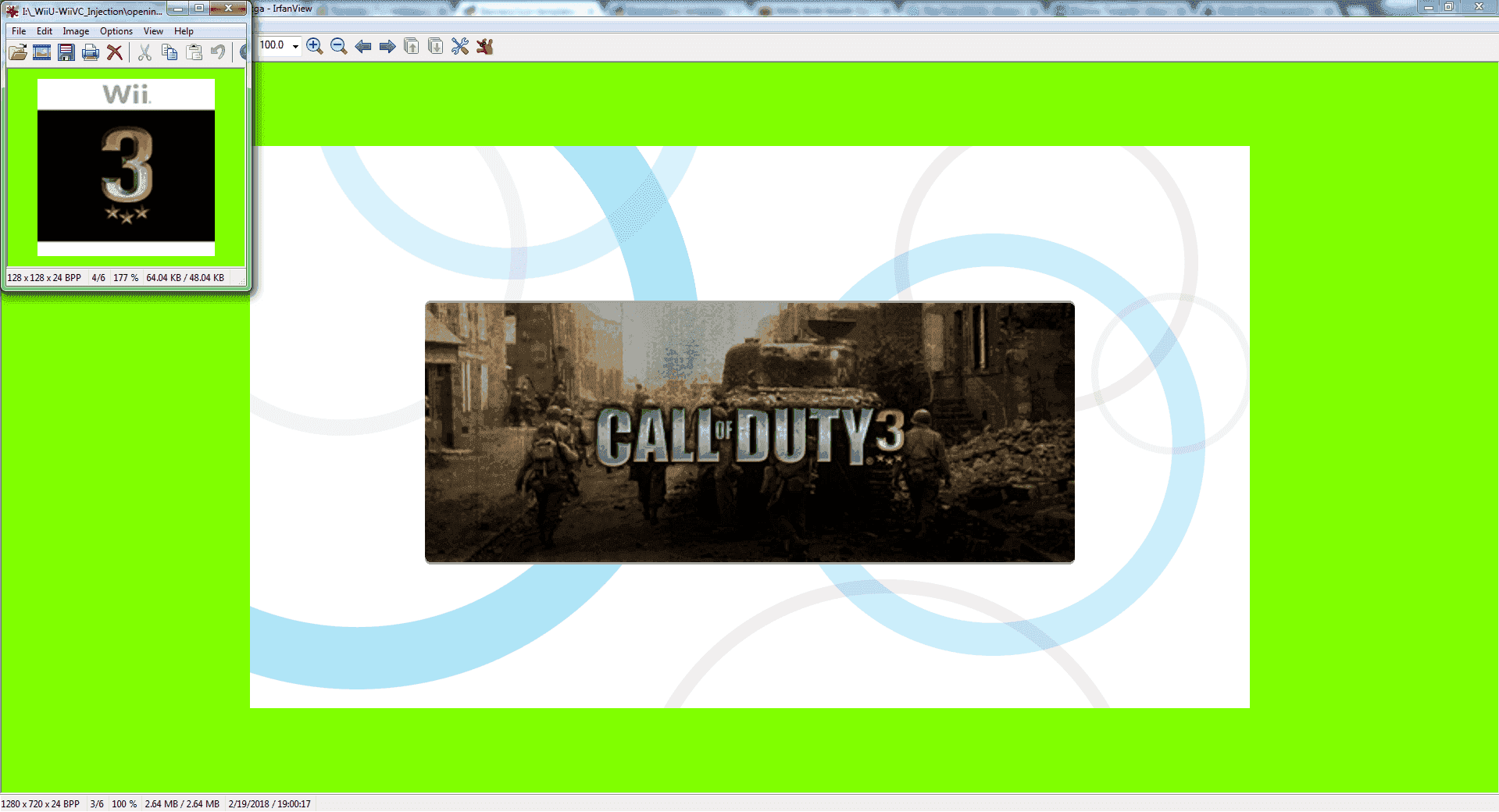Click the Wii 3 icon image preview
Screen dimensions: 1499x812
[126, 167]
